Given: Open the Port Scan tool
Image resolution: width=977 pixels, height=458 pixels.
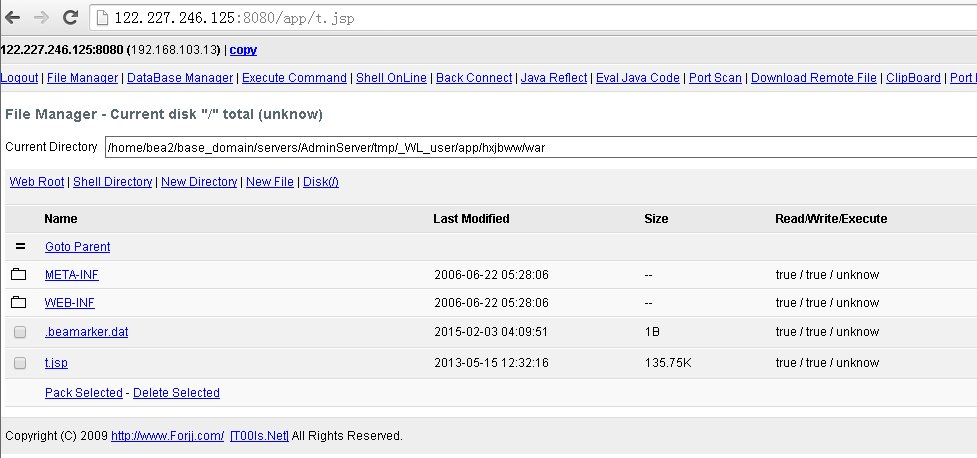Looking at the screenshot, I should tap(715, 78).
